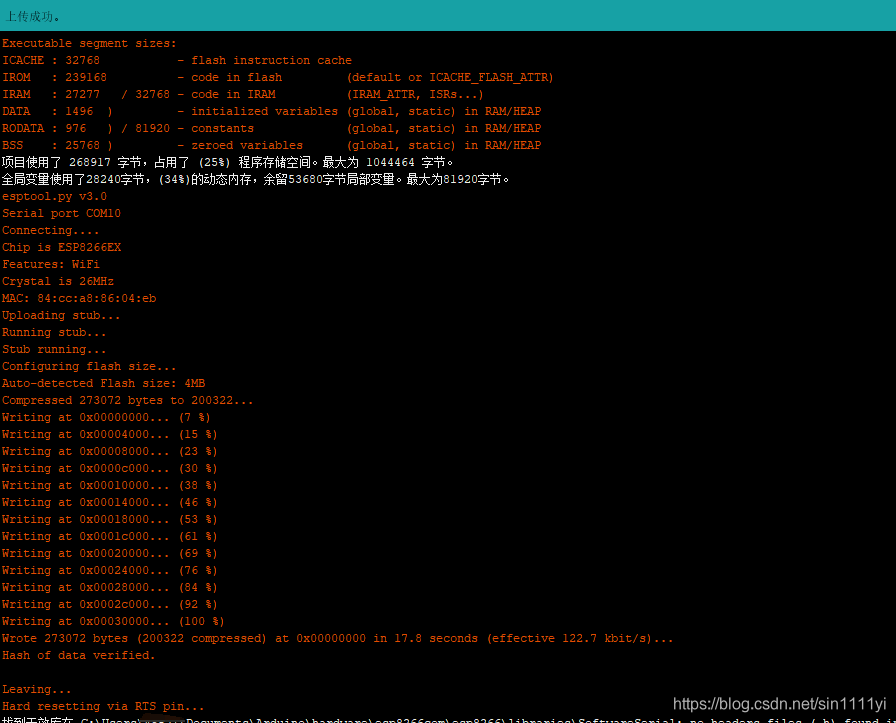
Task: Click the 'Hash of data verified.' line
Action: 79,656
